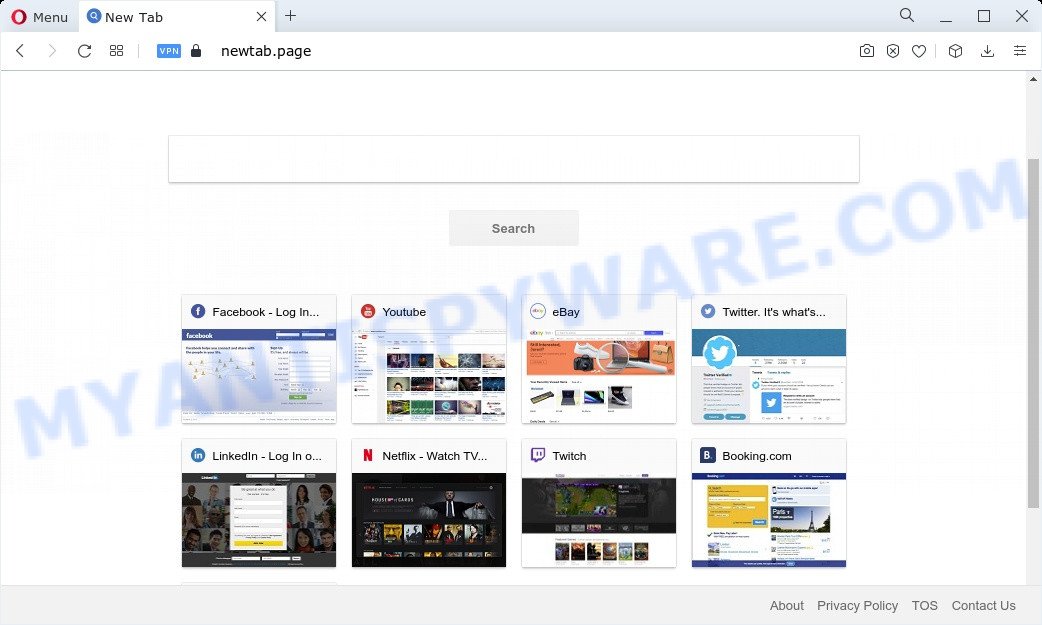Click the padlock site security icon
This screenshot has width=1042, height=625.
(x=195, y=51)
